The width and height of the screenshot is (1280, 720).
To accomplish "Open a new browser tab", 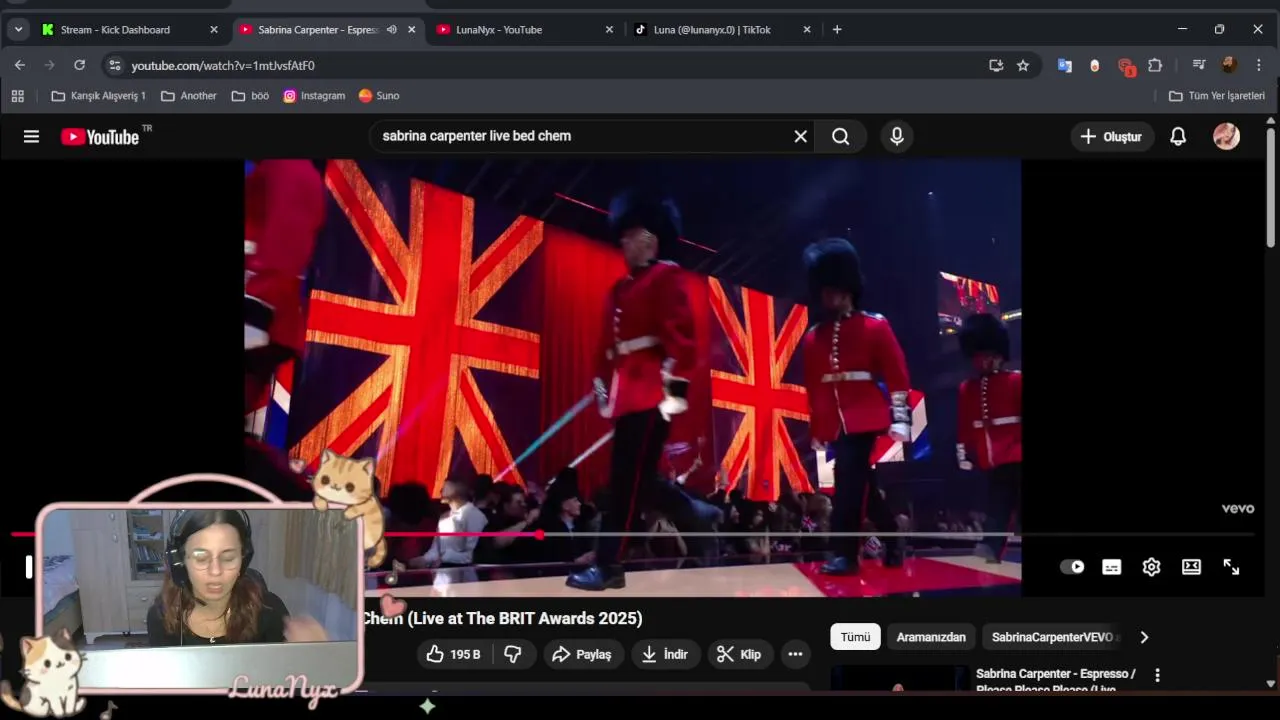I will click(837, 29).
